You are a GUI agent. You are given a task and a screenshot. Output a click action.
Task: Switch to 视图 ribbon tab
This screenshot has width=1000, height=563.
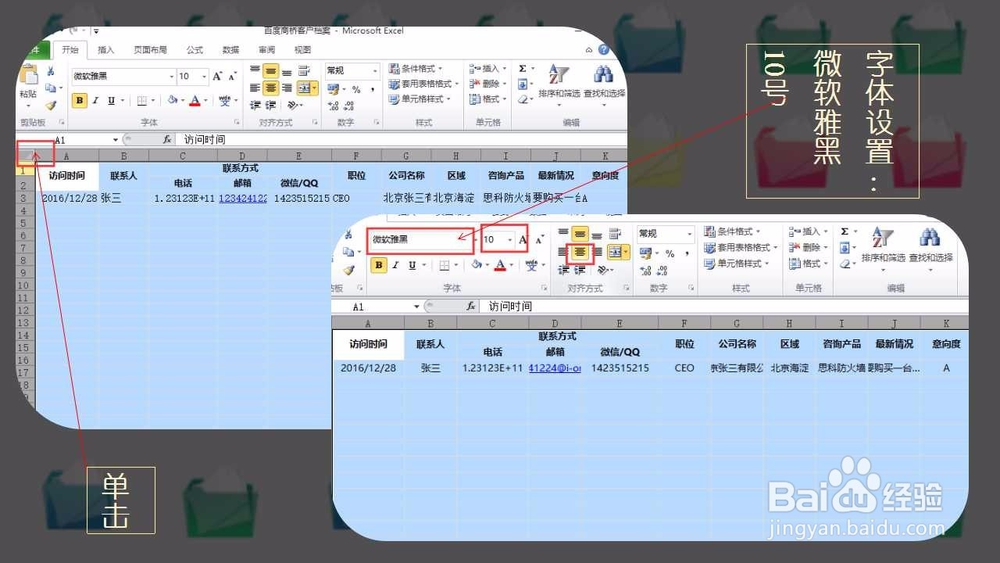pos(303,50)
